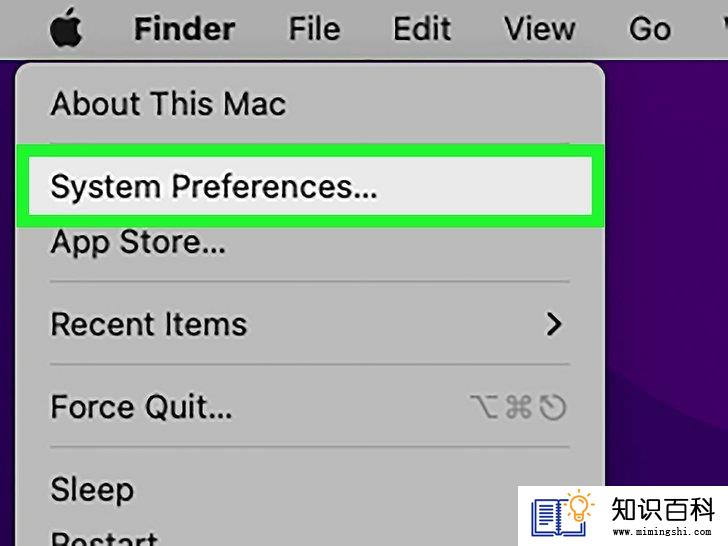Open the Go menu

(x=650, y=29)
